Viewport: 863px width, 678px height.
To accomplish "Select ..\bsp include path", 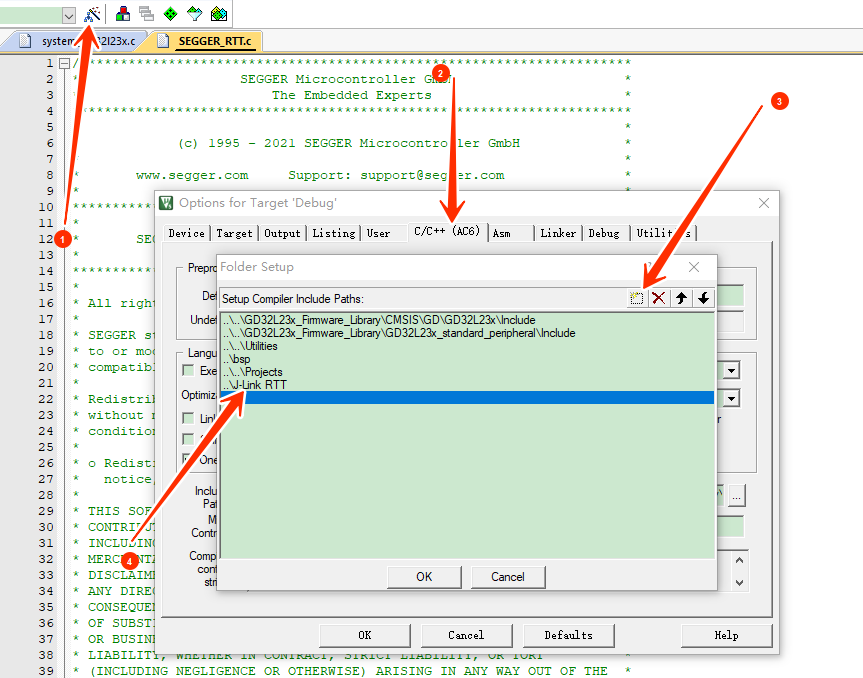I will 467,359.
